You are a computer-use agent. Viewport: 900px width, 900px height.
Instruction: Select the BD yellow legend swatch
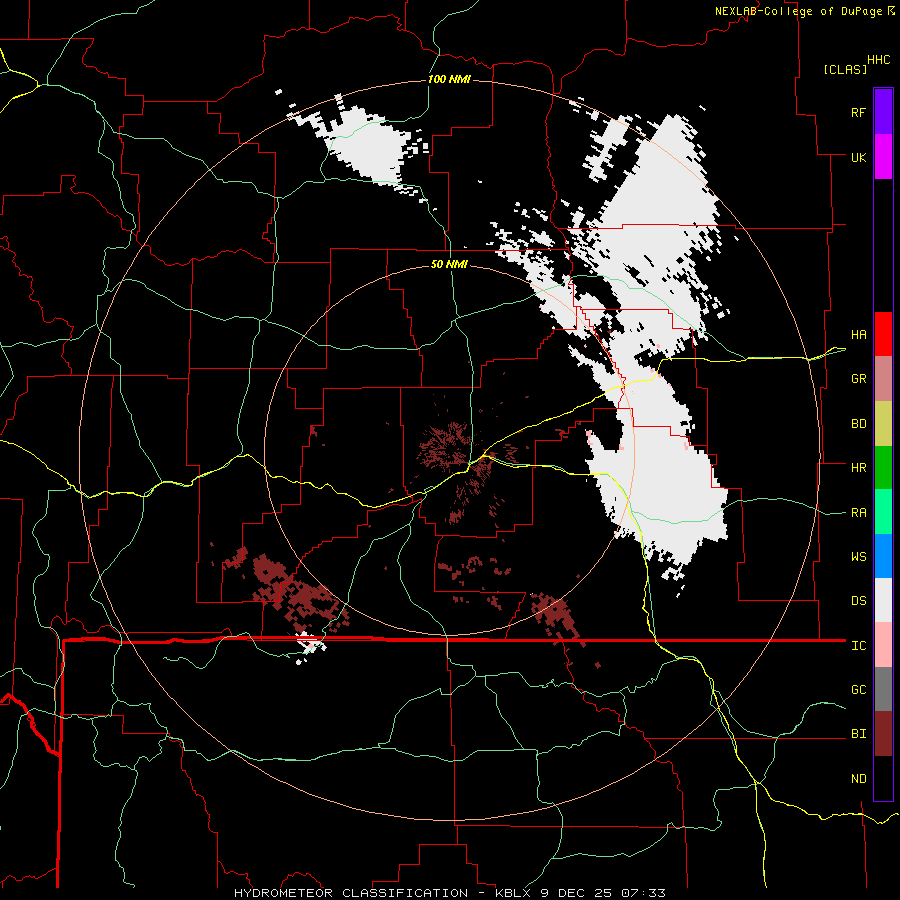tap(883, 424)
